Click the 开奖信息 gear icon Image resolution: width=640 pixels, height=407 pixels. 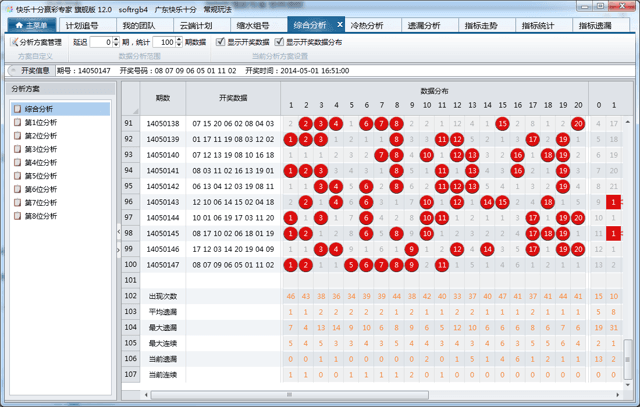(x=13, y=72)
